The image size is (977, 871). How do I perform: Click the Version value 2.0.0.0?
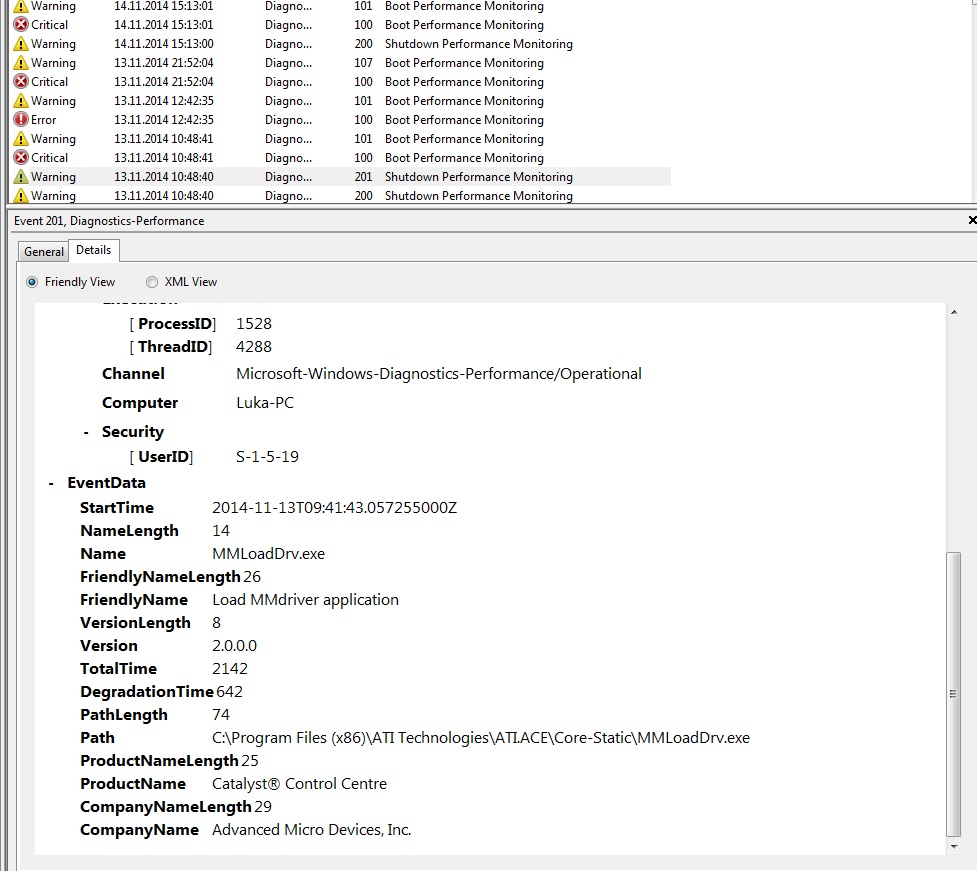(234, 646)
